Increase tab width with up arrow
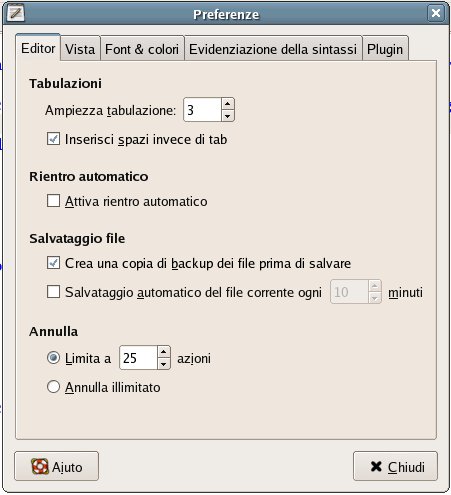Viewport: 451px width, 495px height. (x=228, y=104)
